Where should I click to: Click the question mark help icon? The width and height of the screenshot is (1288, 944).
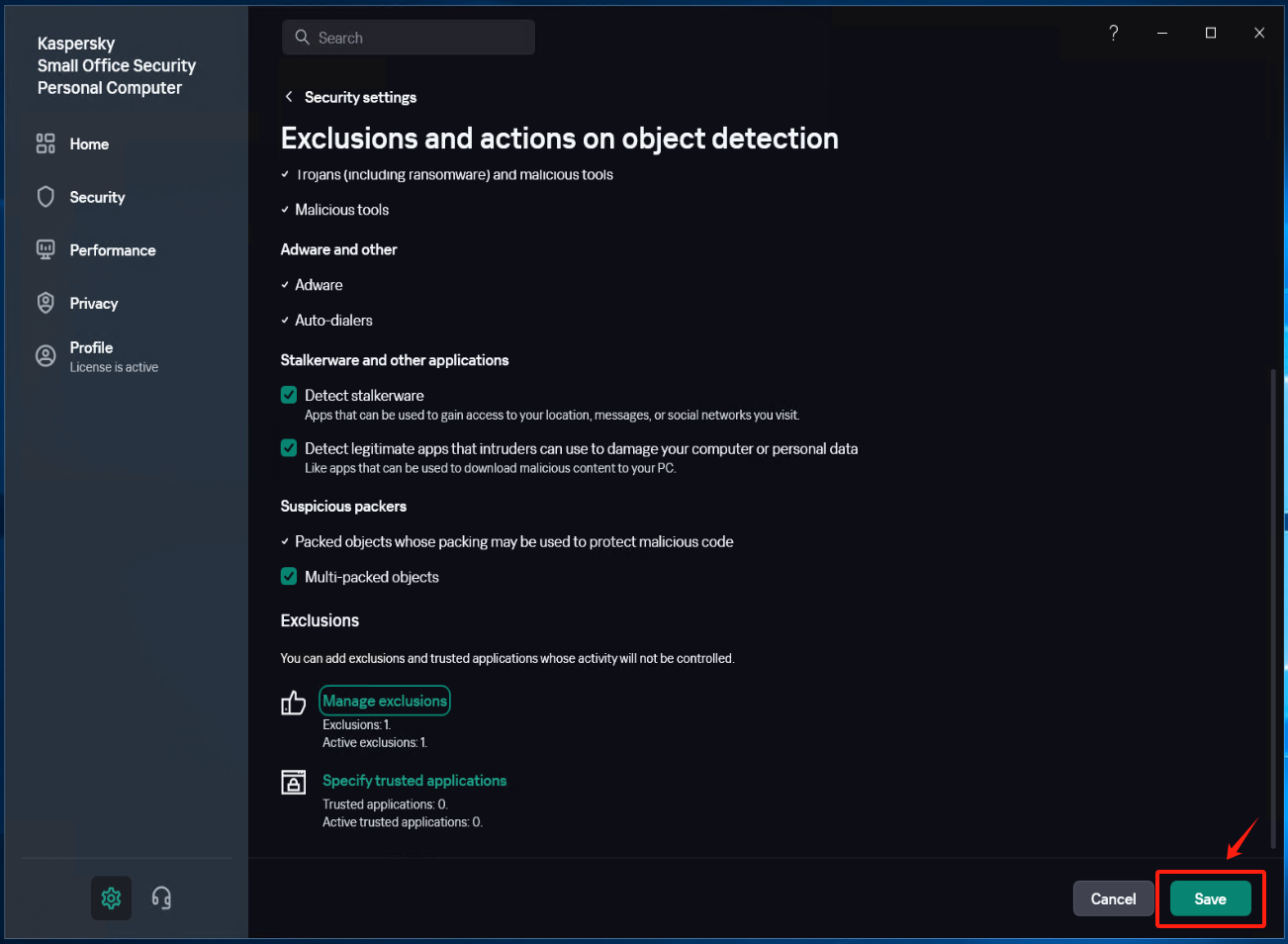coord(1114,33)
